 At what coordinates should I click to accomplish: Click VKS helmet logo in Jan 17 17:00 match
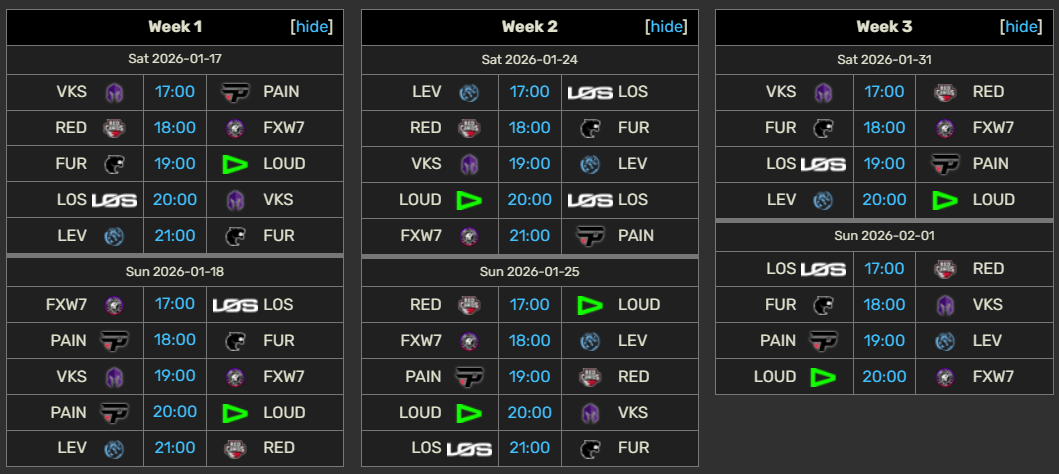tap(114, 92)
